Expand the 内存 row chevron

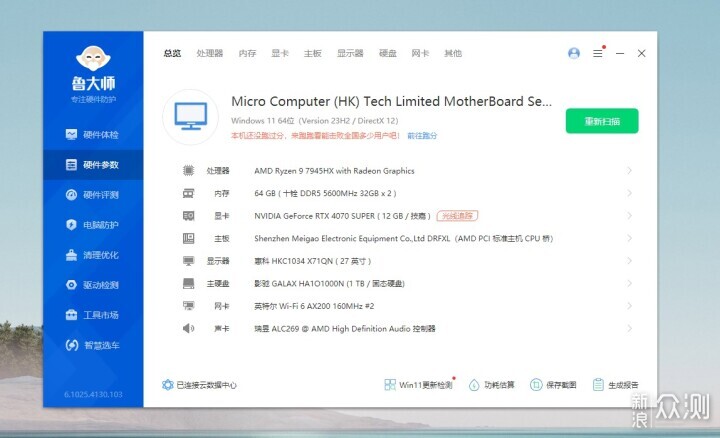point(629,193)
